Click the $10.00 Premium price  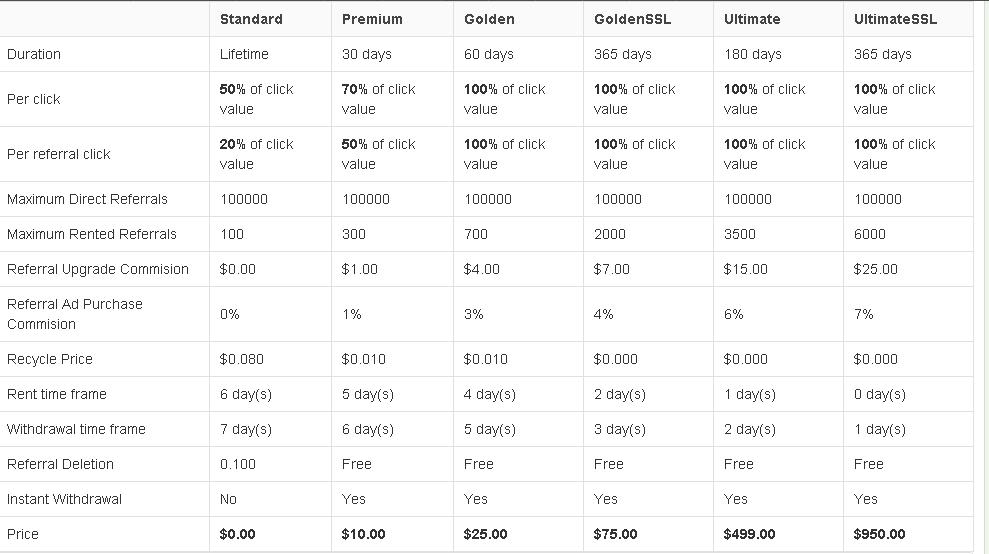coord(363,534)
